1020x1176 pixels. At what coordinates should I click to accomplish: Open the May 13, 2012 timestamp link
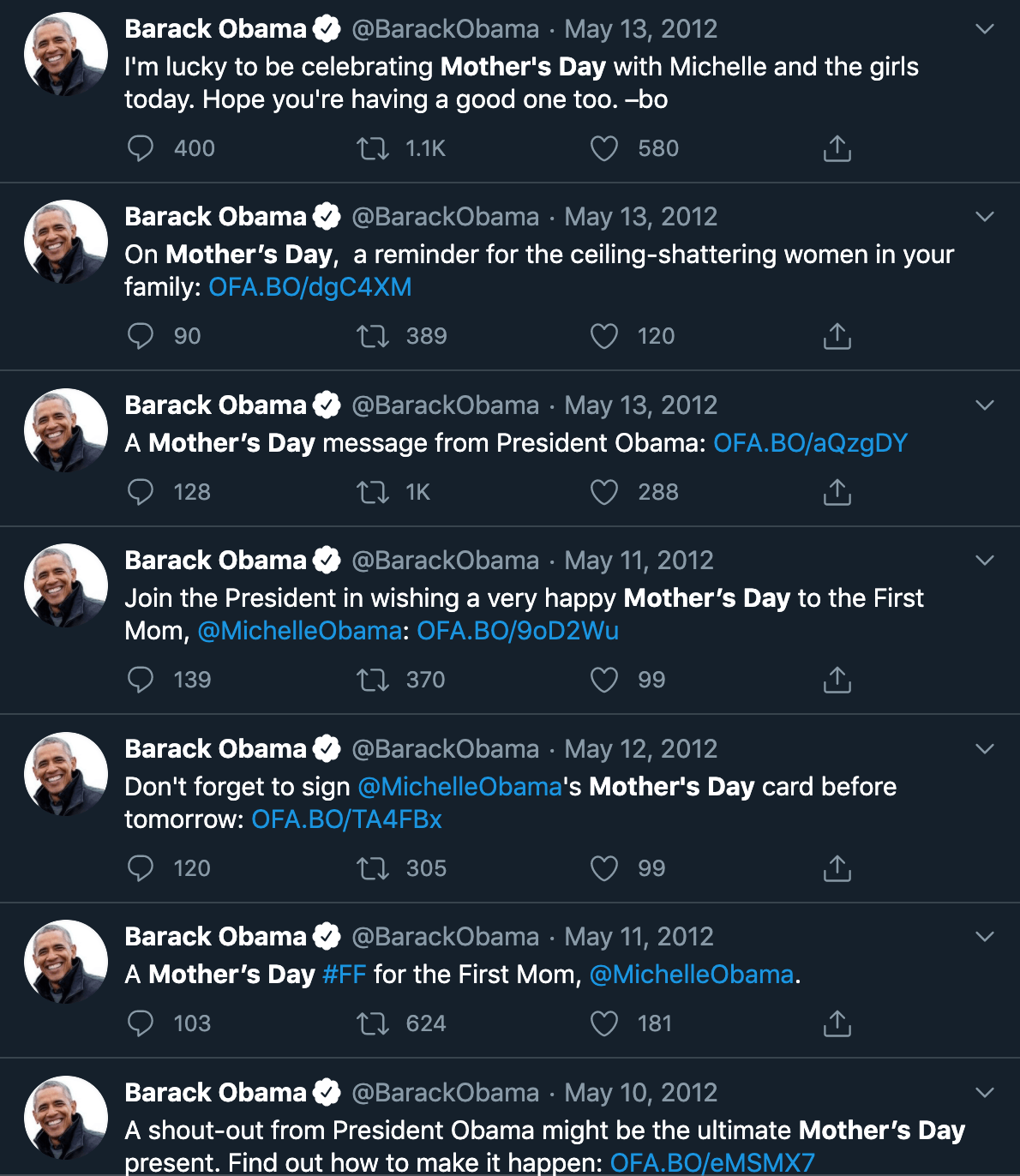640,27
